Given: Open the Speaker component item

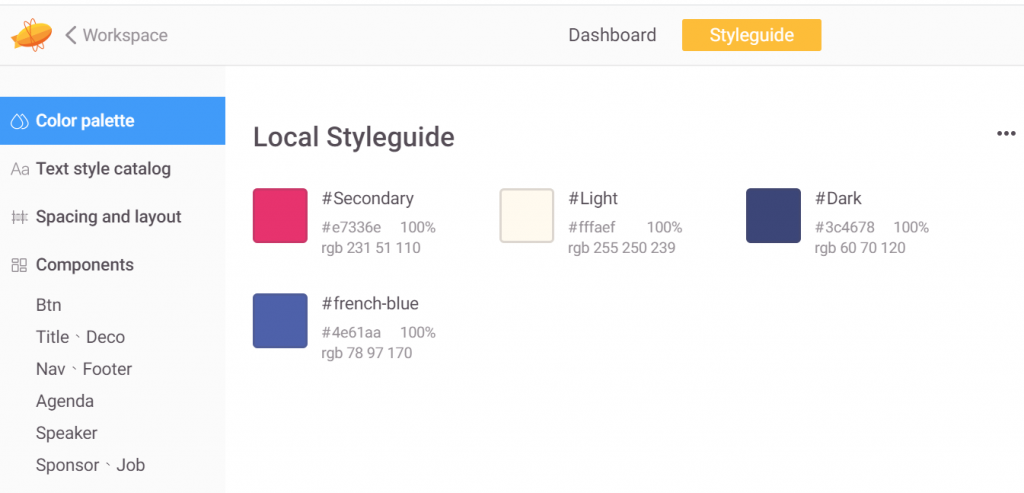Looking at the screenshot, I should (x=67, y=433).
